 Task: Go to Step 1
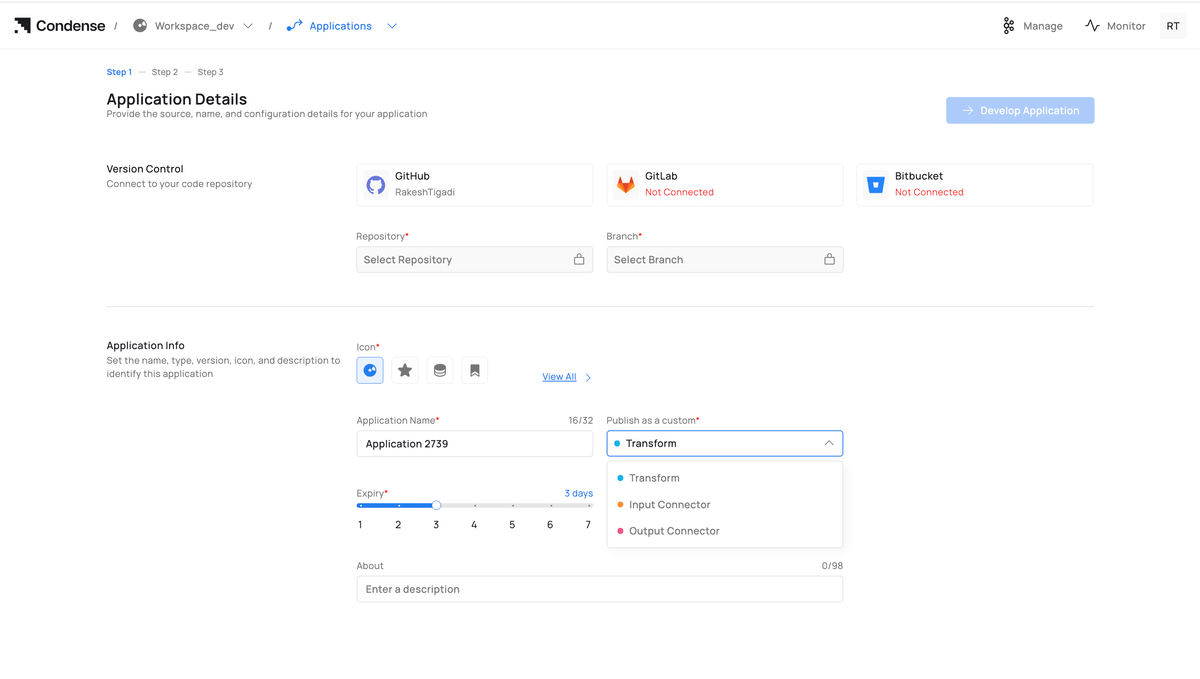[x=119, y=72]
